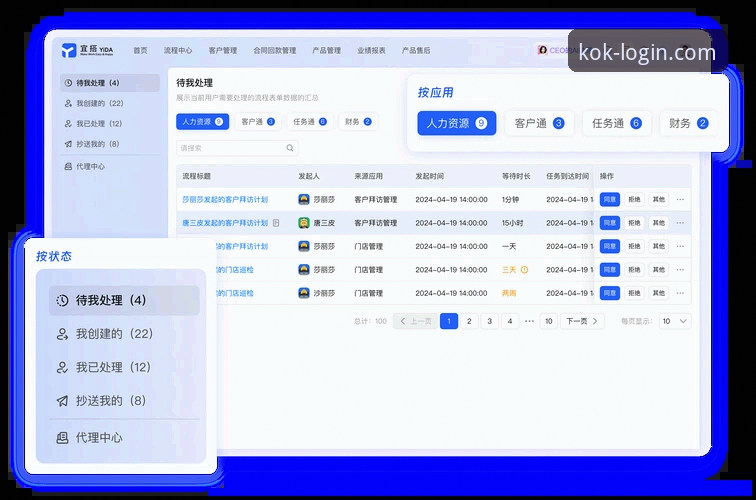Select 我已处理 (12) in enlarged 按状态 card
The image size is (756, 500).
coord(124,367)
